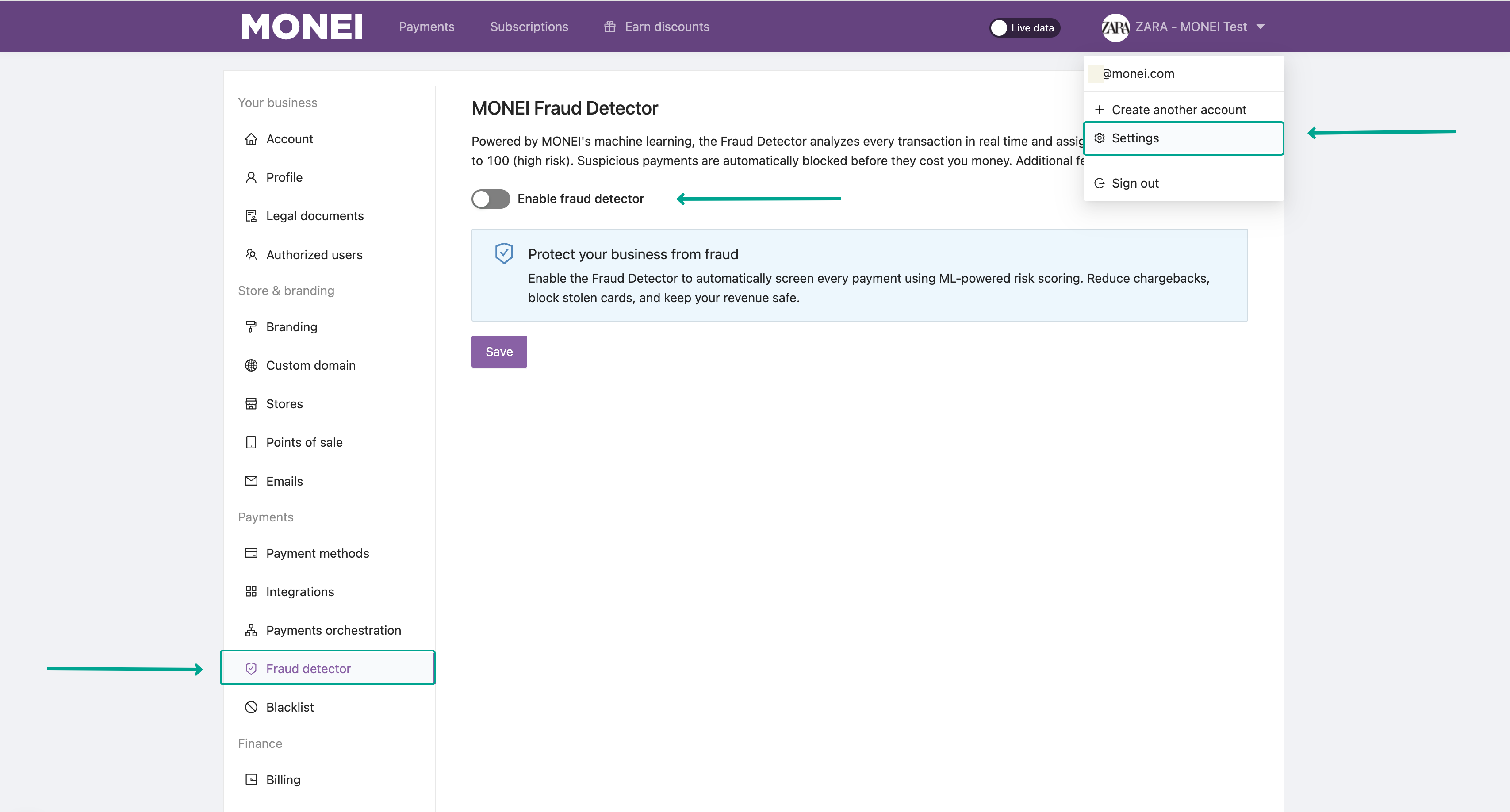The height and width of the screenshot is (812, 1510).
Task: Click the MONEI logo
Action: click(x=302, y=27)
